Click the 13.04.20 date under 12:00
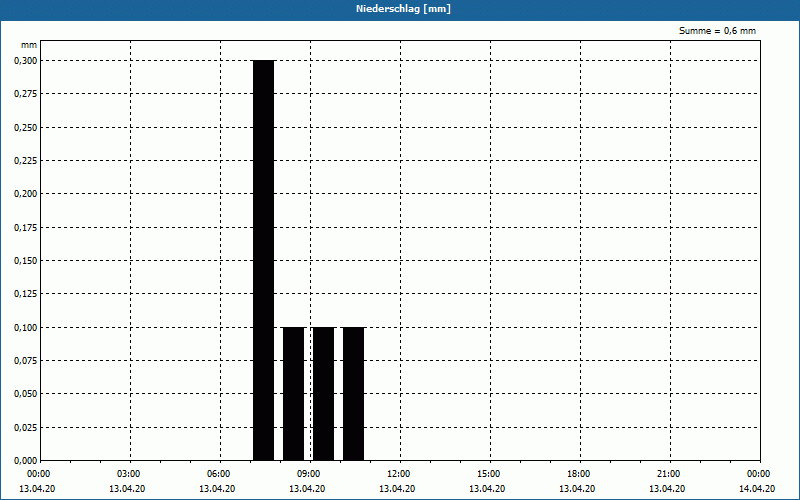This screenshot has width=800, height=500. (x=397, y=489)
